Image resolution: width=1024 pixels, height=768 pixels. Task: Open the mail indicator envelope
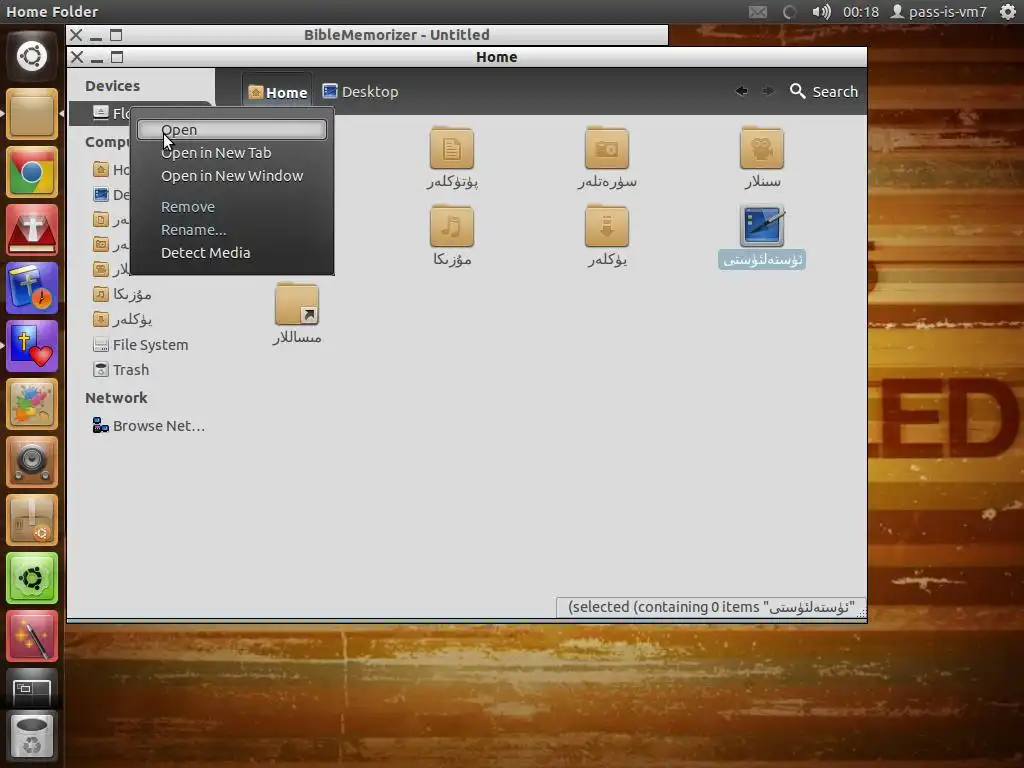(x=758, y=12)
